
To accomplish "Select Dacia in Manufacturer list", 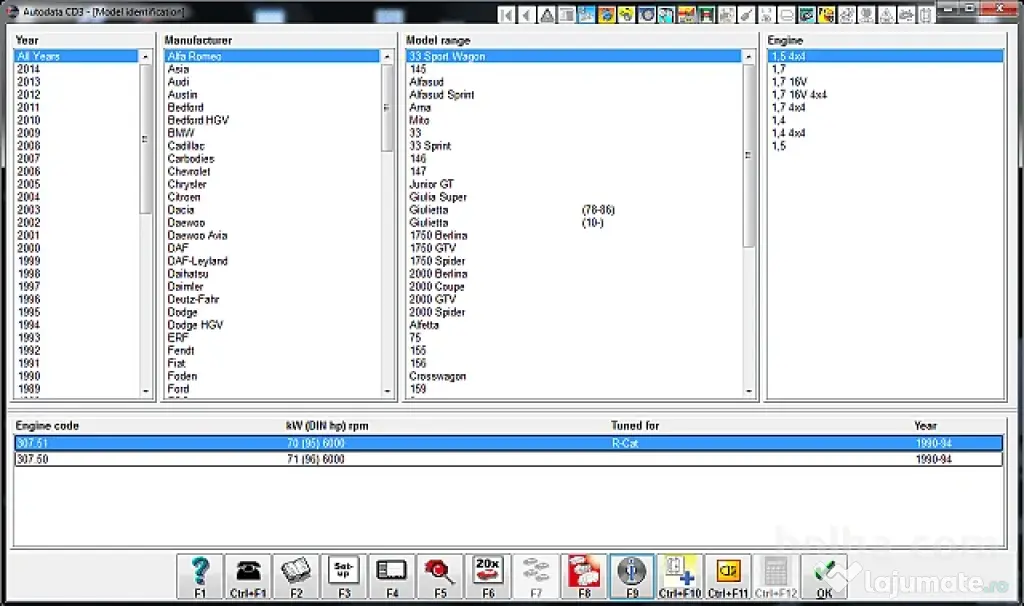I will tap(272, 210).
